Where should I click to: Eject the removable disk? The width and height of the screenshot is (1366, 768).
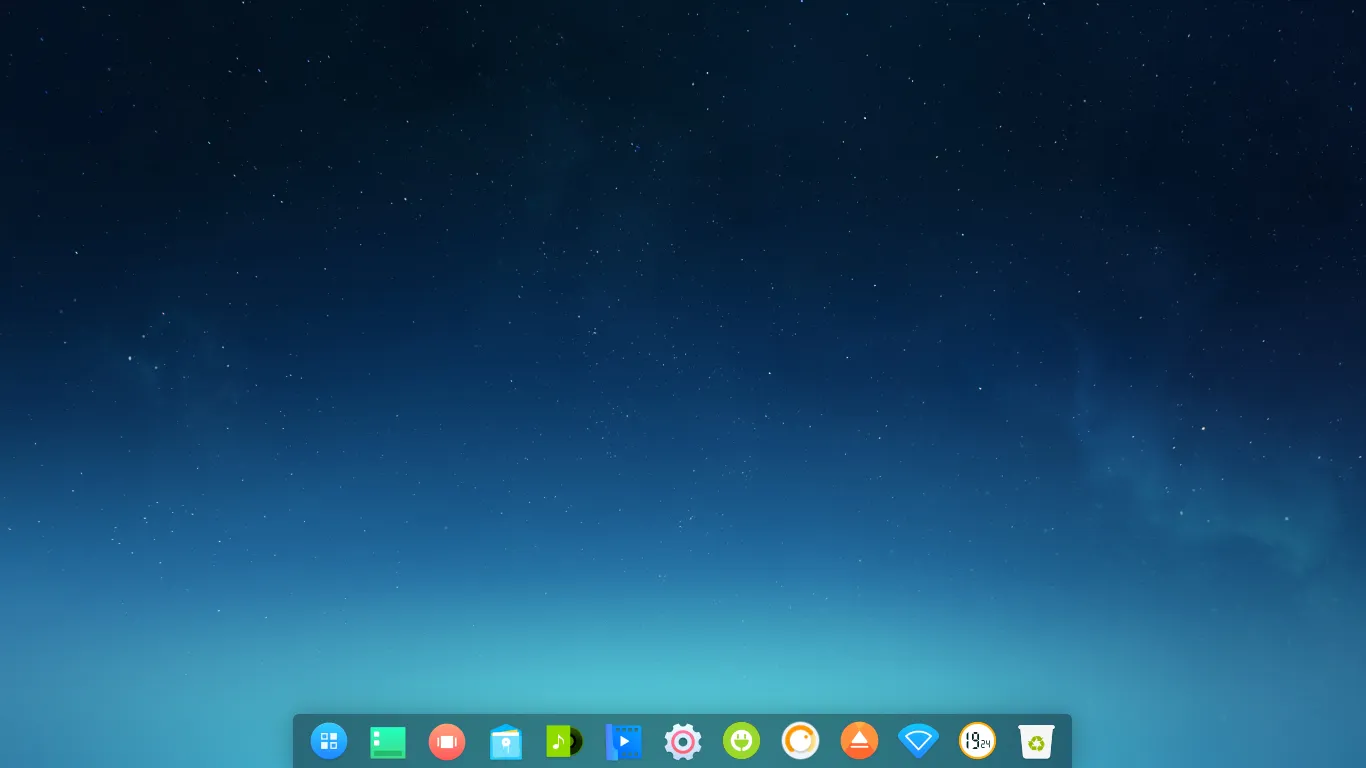[x=859, y=741]
